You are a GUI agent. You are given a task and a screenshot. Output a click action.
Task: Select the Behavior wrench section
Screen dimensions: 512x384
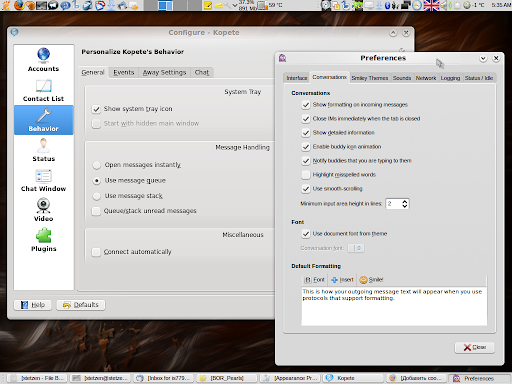coord(43,120)
